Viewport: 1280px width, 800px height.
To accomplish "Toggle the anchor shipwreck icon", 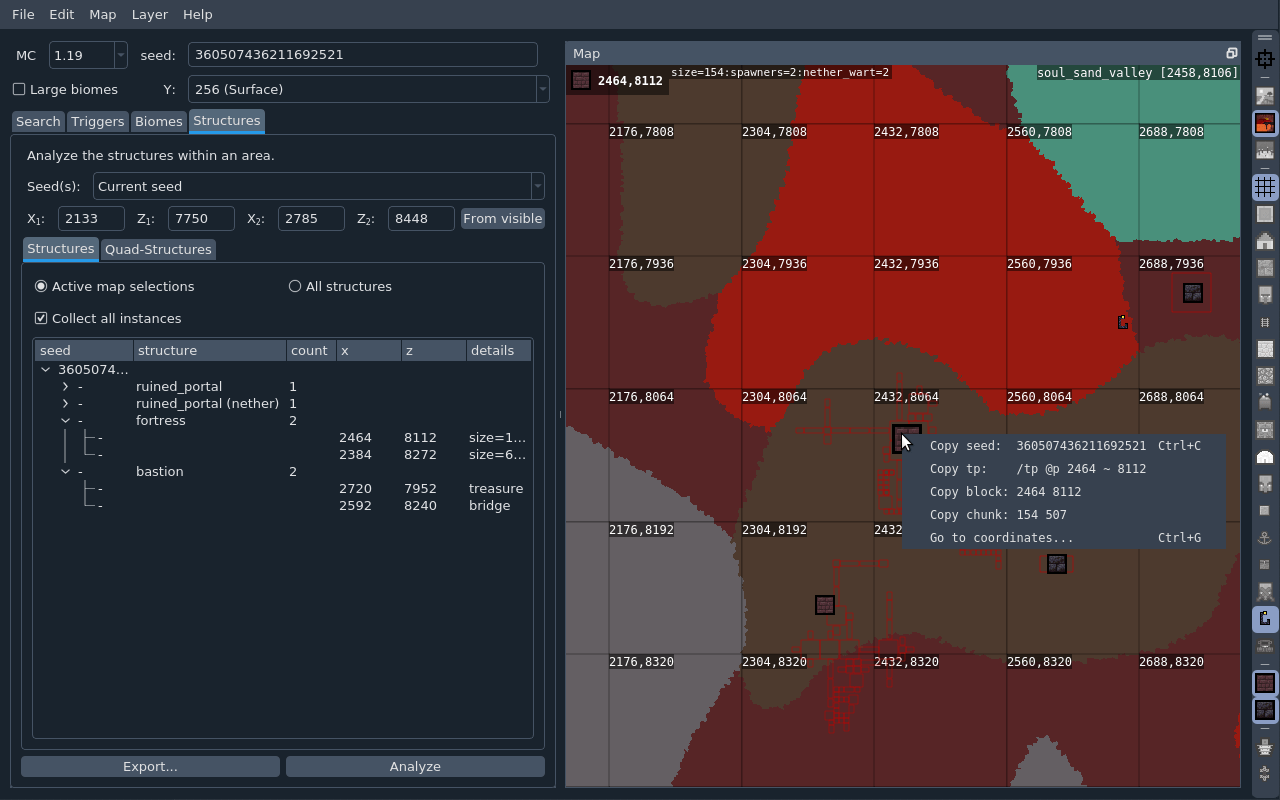I will click(1265, 538).
